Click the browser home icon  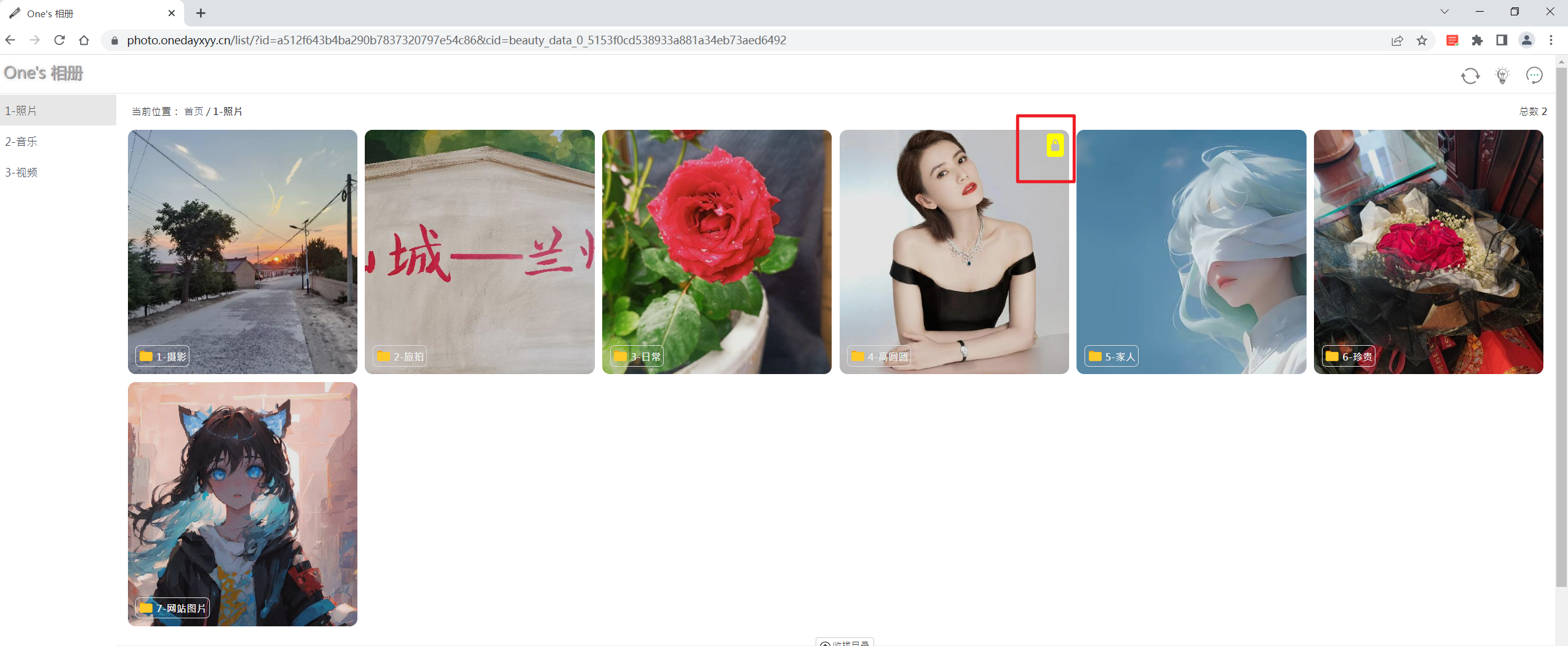(x=84, y=40)
